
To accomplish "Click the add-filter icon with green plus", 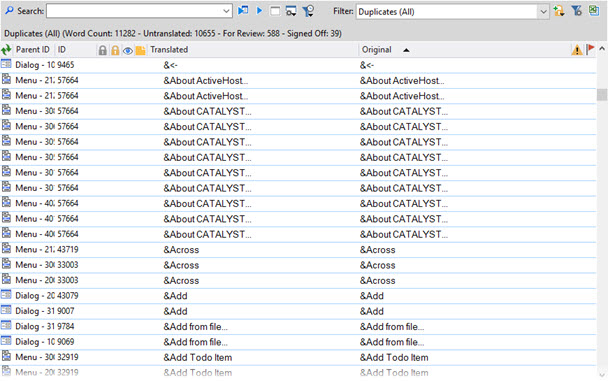I will 559,11.
